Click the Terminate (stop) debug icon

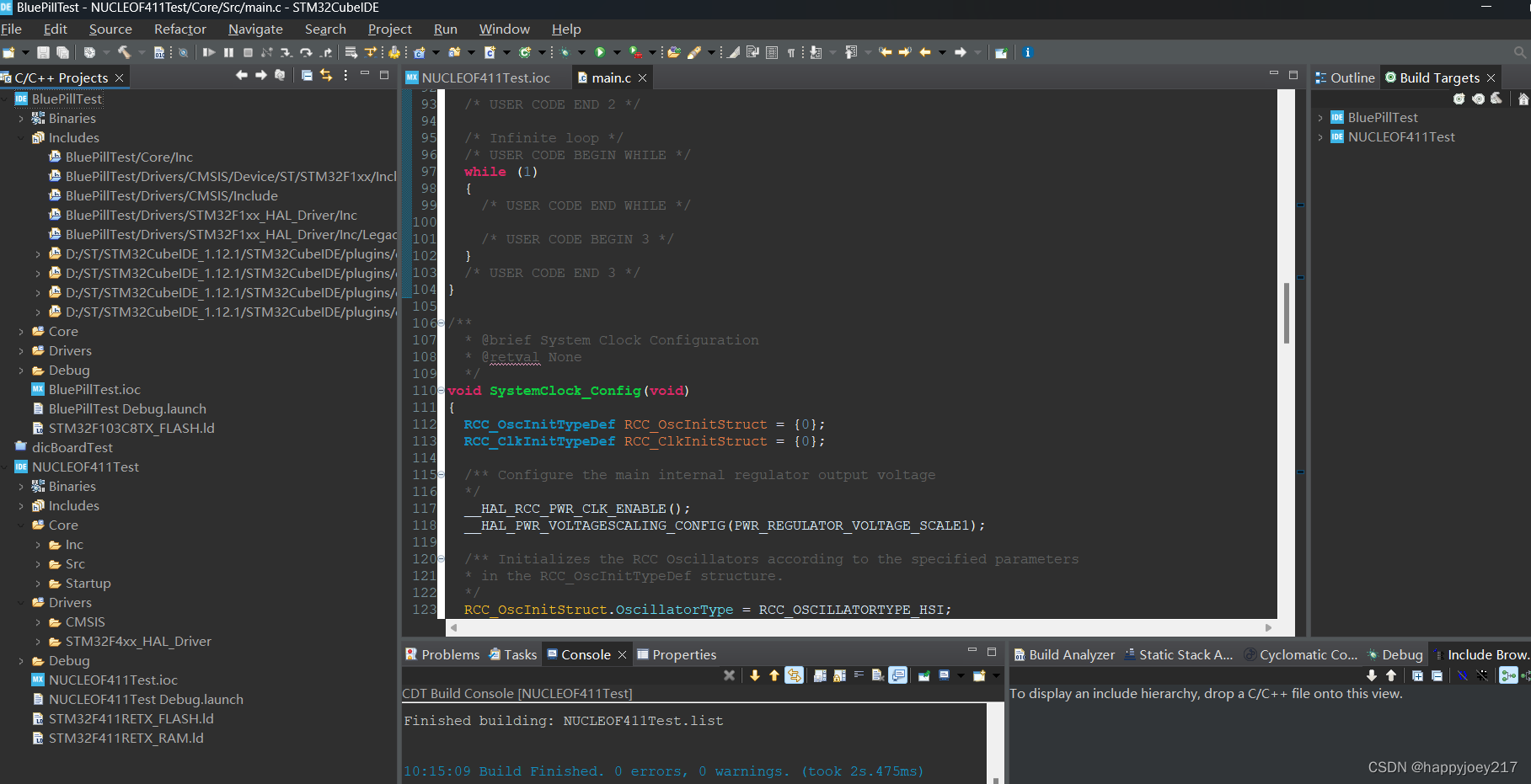tap(248, 52)
